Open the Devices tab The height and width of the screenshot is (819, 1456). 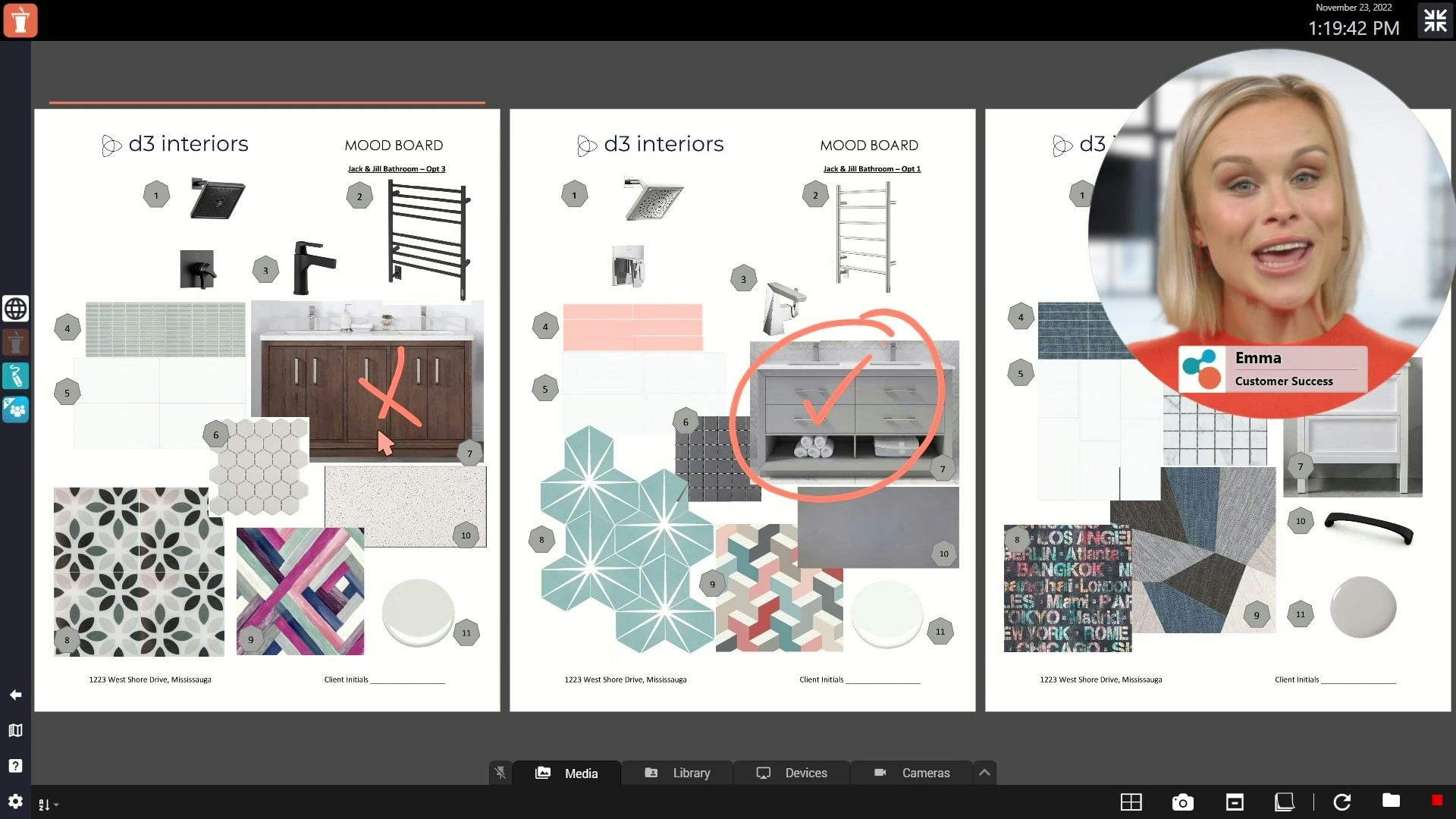792,773
